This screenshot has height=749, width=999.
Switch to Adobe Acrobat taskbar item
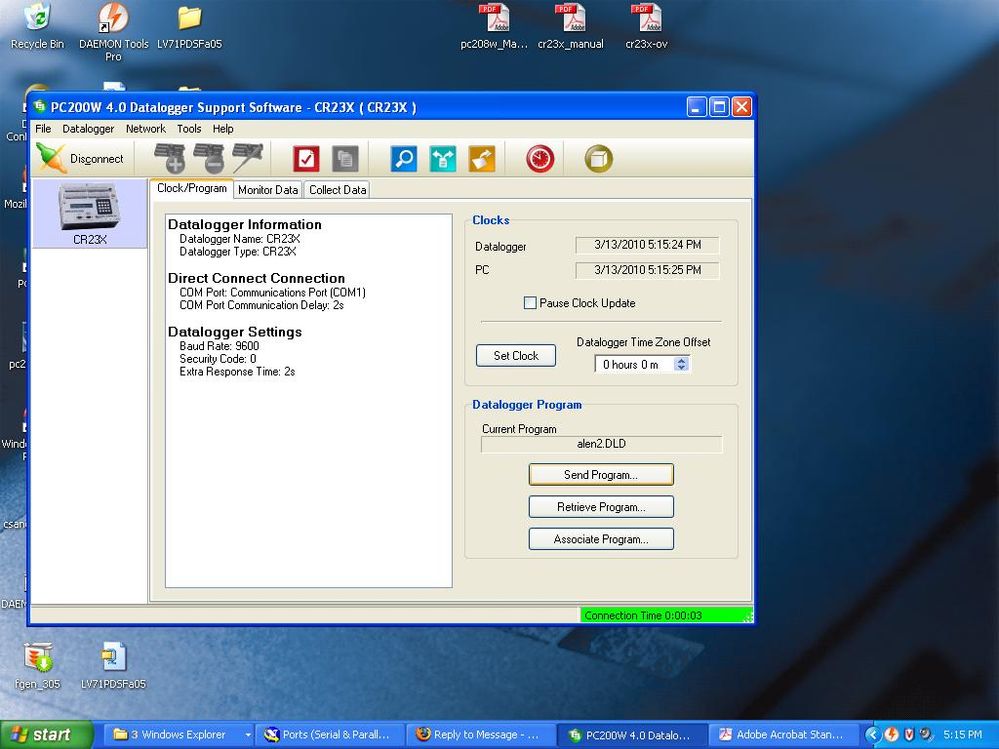point(784,734)
